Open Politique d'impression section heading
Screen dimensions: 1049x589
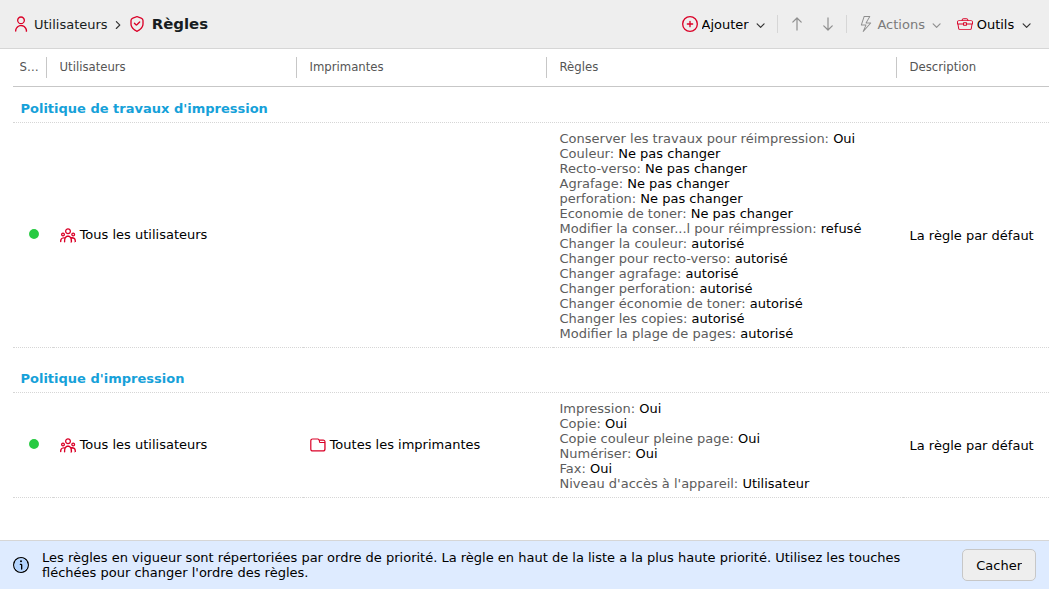point(102,378)
